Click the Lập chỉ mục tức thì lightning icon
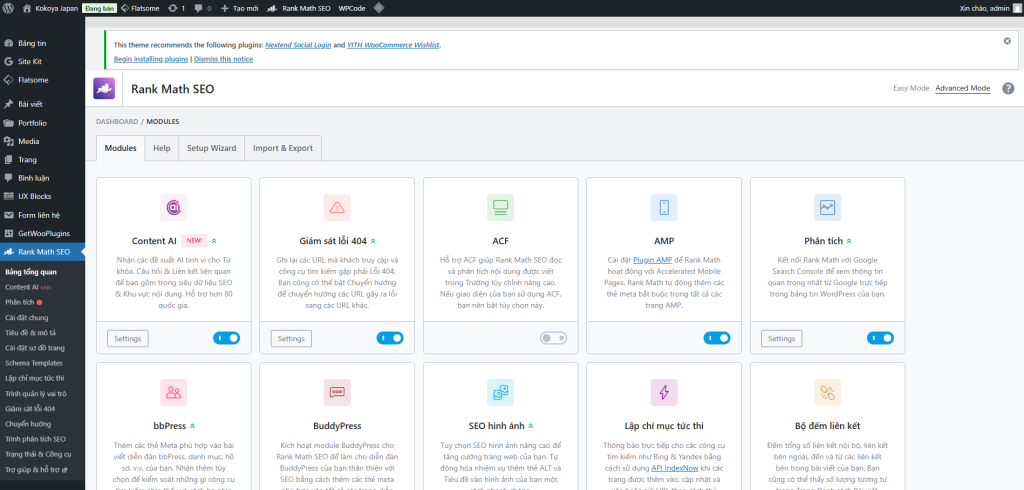Image resolution: width=1024 pixels, height=490 pixels. 664,393
